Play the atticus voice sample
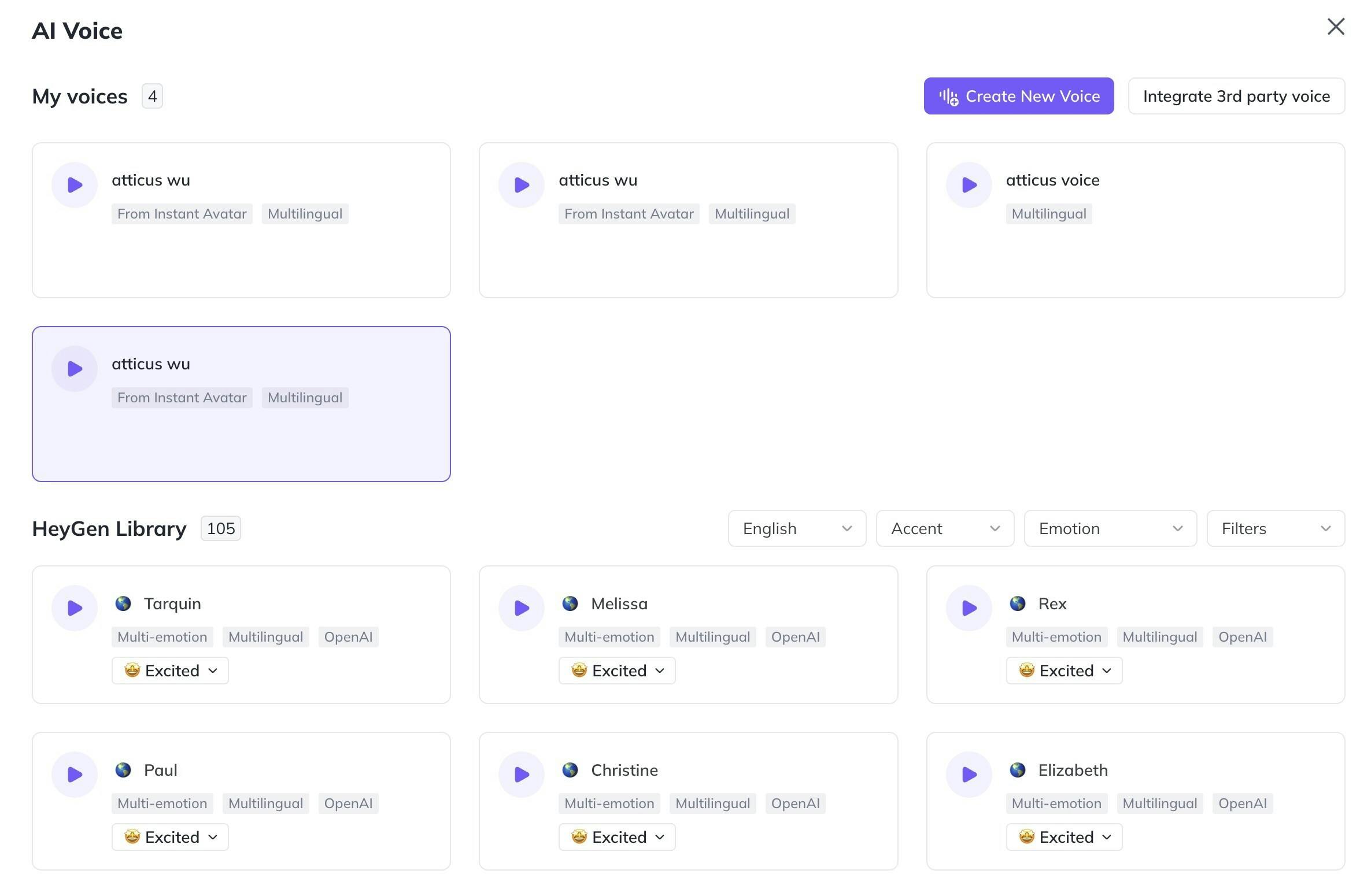Image resolution: width=1360 pixels, height=896 pixels. 969,185
